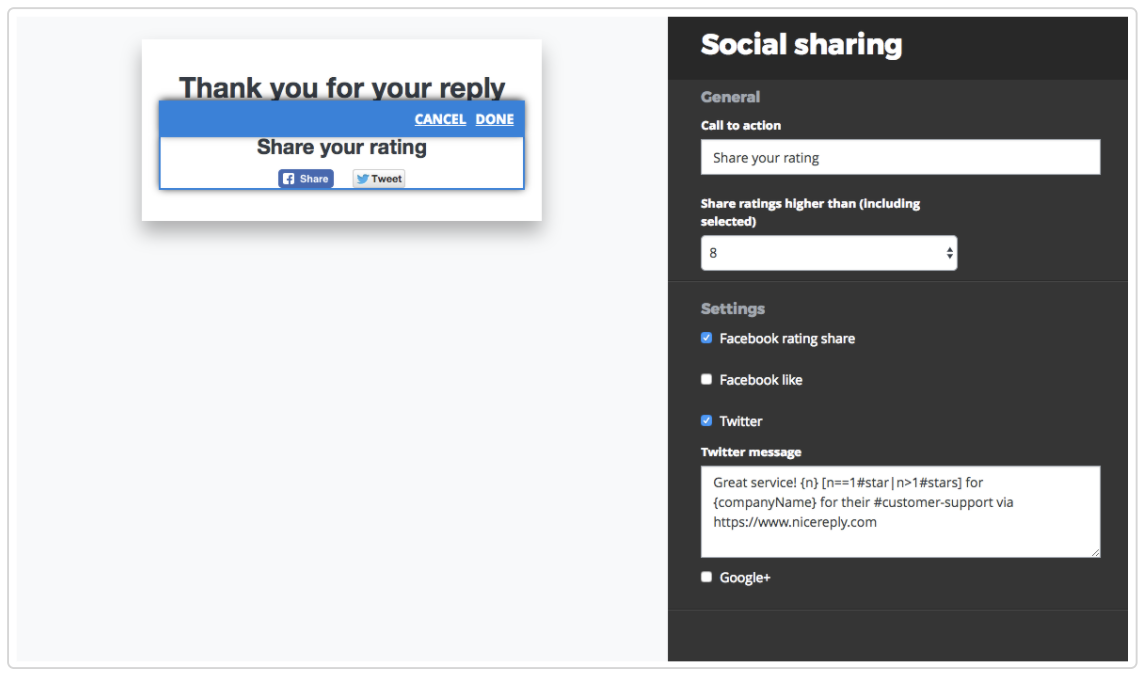Click the Settings section header
The width and height of the screenshot is (1144, 679).
733,309
